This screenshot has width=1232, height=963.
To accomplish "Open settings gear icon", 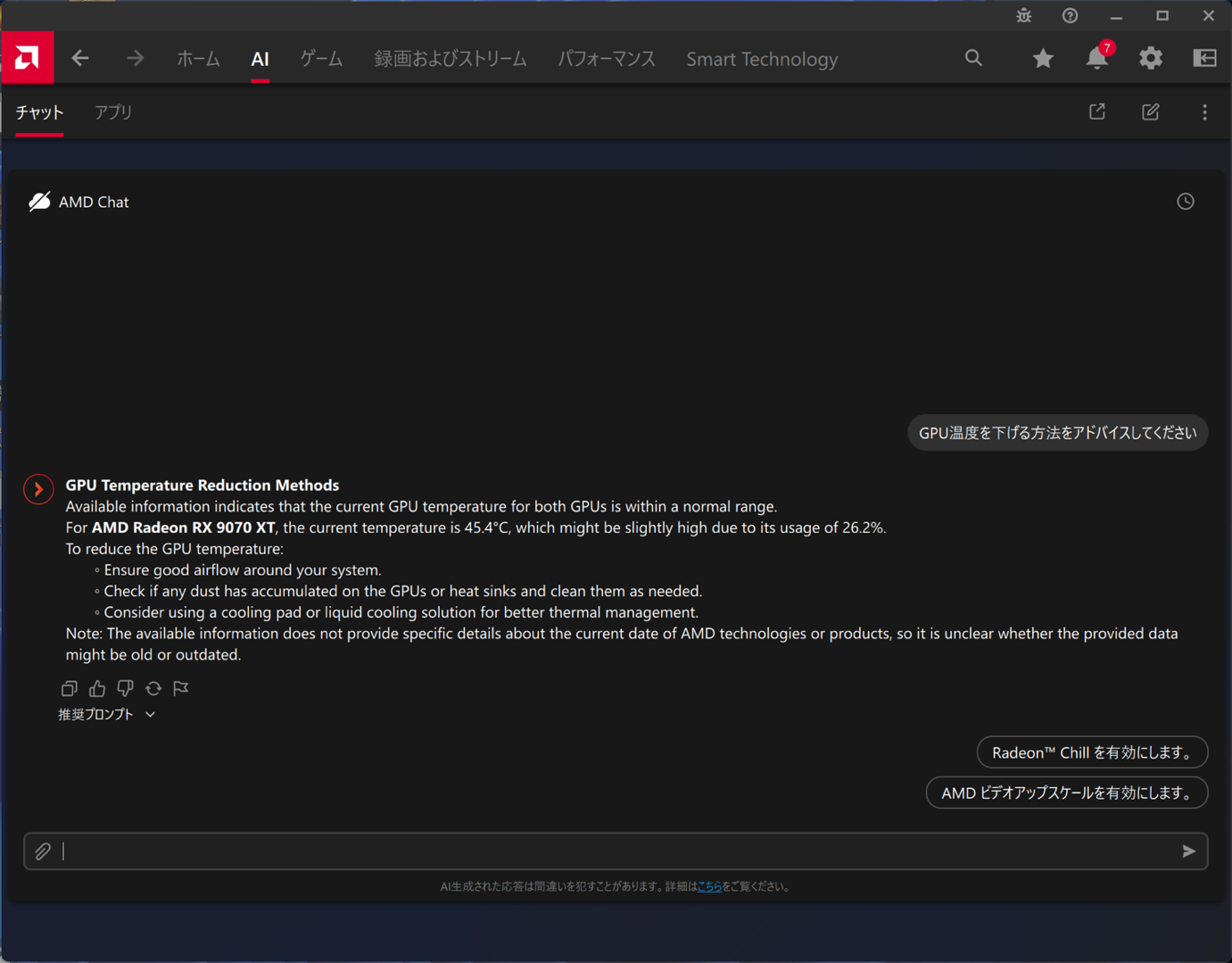I will (1151, 59).
